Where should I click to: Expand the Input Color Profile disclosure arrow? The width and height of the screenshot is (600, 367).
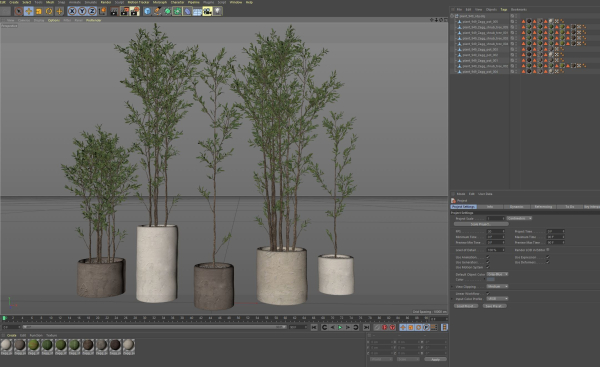[x=452, y=299]
